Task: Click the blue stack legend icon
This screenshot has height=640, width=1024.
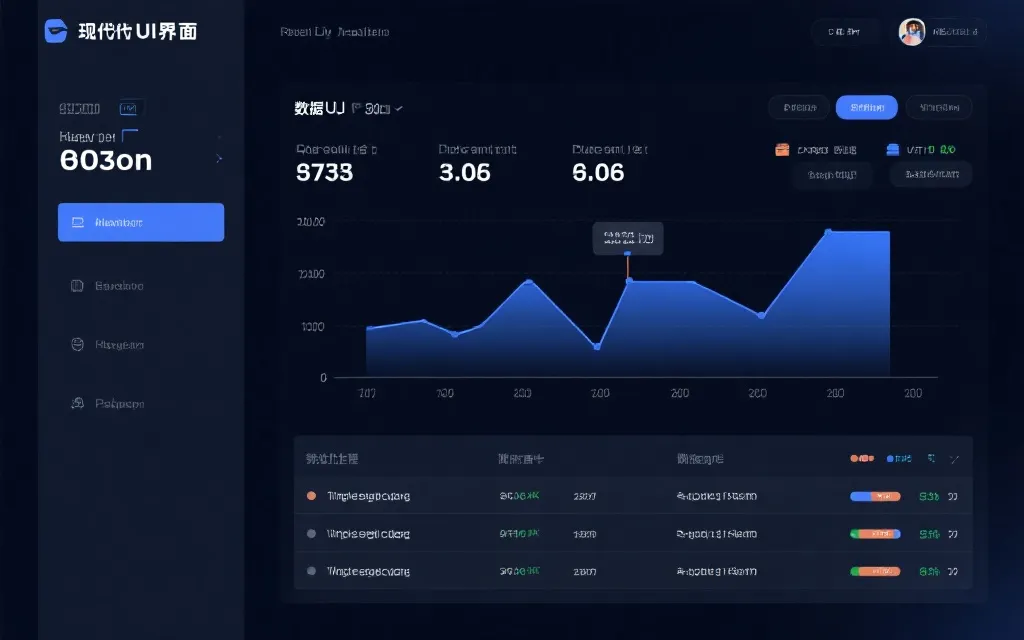Action: tap(893, 150)
